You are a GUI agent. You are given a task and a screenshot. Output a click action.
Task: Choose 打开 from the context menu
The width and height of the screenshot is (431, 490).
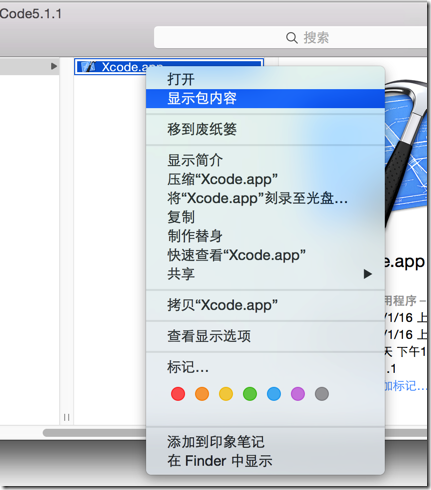point(265,79)
